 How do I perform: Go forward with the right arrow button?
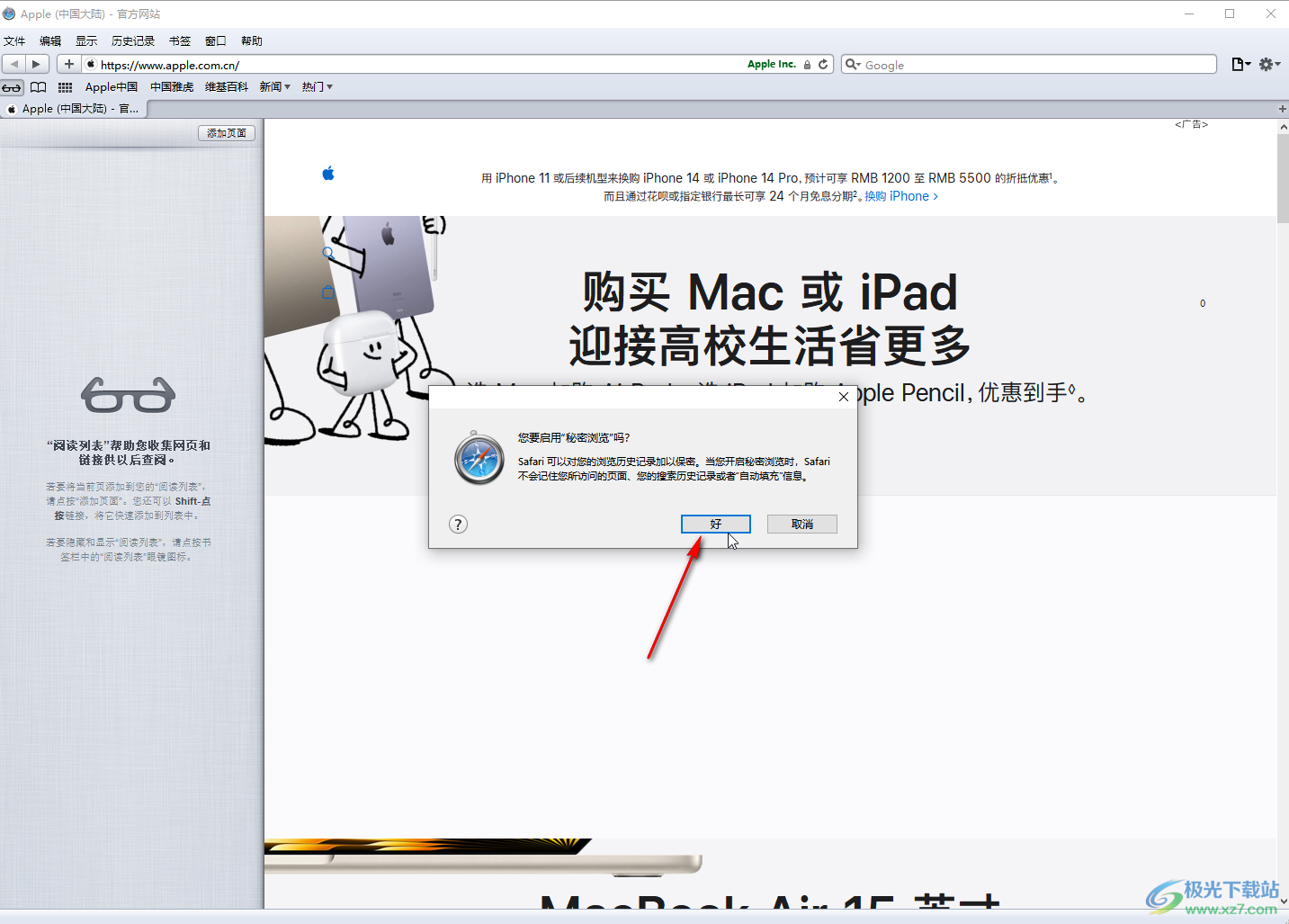pyautogui.click(x=37, y=64)
